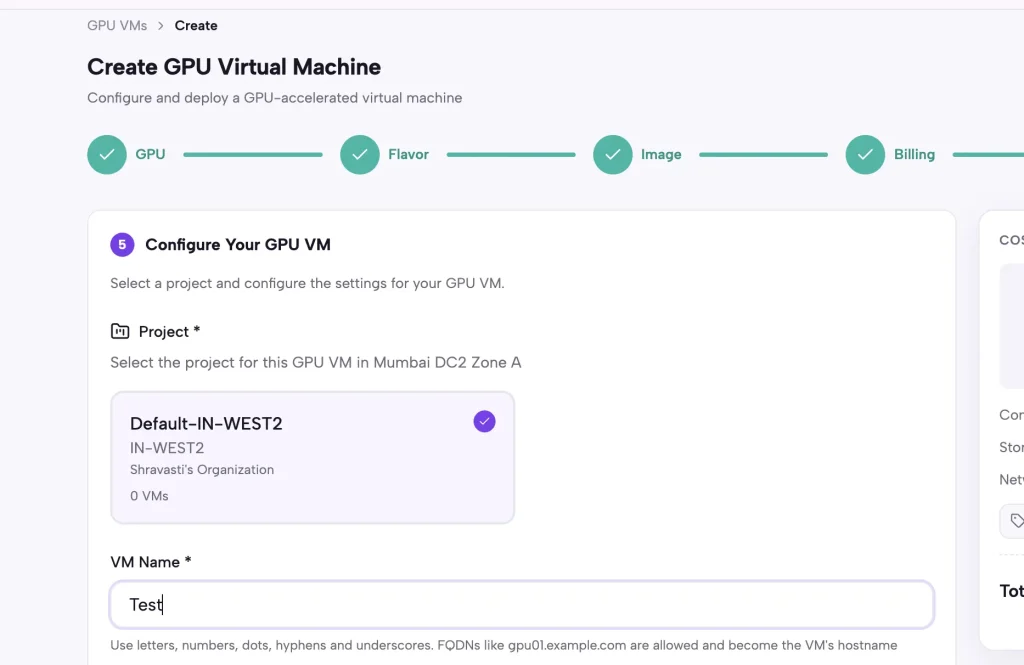
Task: Jump to the GPU step label
Action: click(150, 155)
